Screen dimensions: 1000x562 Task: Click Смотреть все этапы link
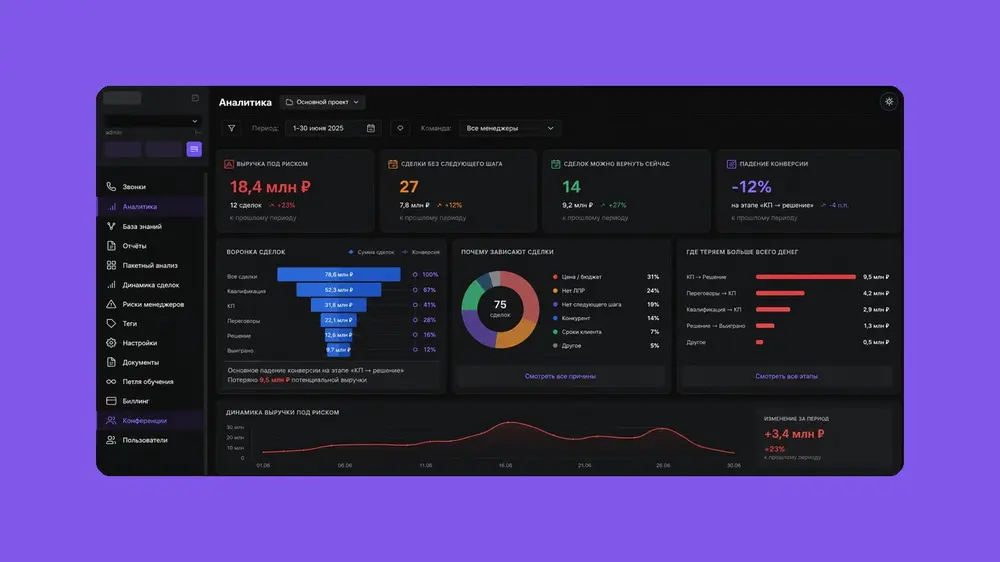(x=786, y=376)
